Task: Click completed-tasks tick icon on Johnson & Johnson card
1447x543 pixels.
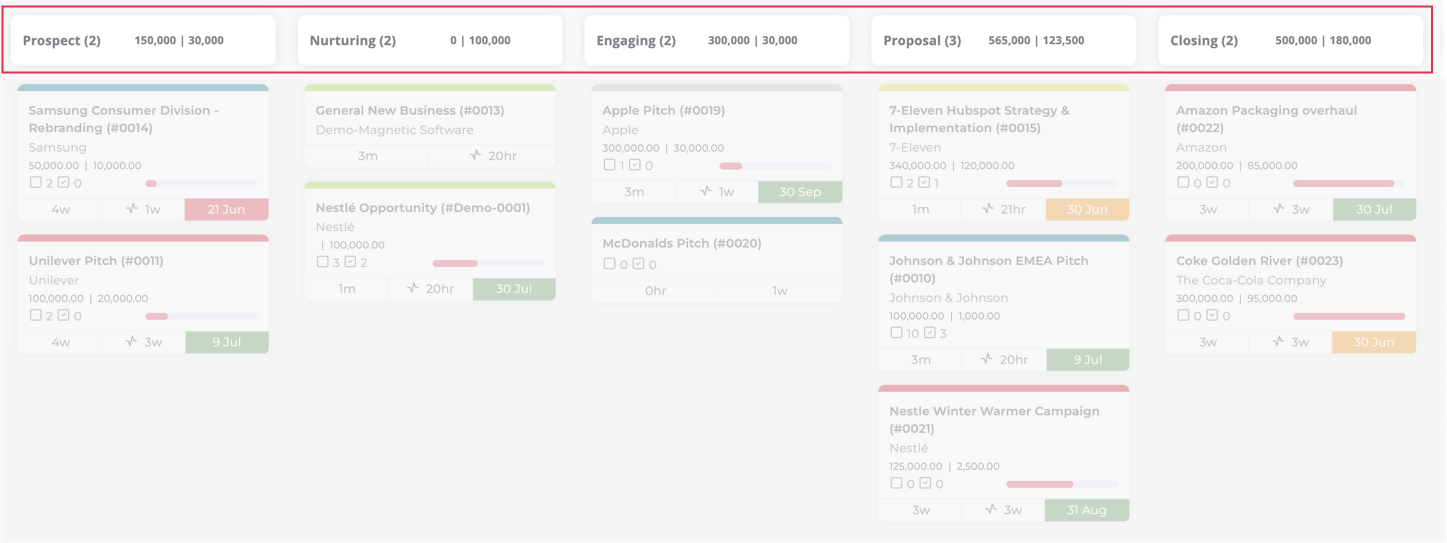Action: [929, 333]
